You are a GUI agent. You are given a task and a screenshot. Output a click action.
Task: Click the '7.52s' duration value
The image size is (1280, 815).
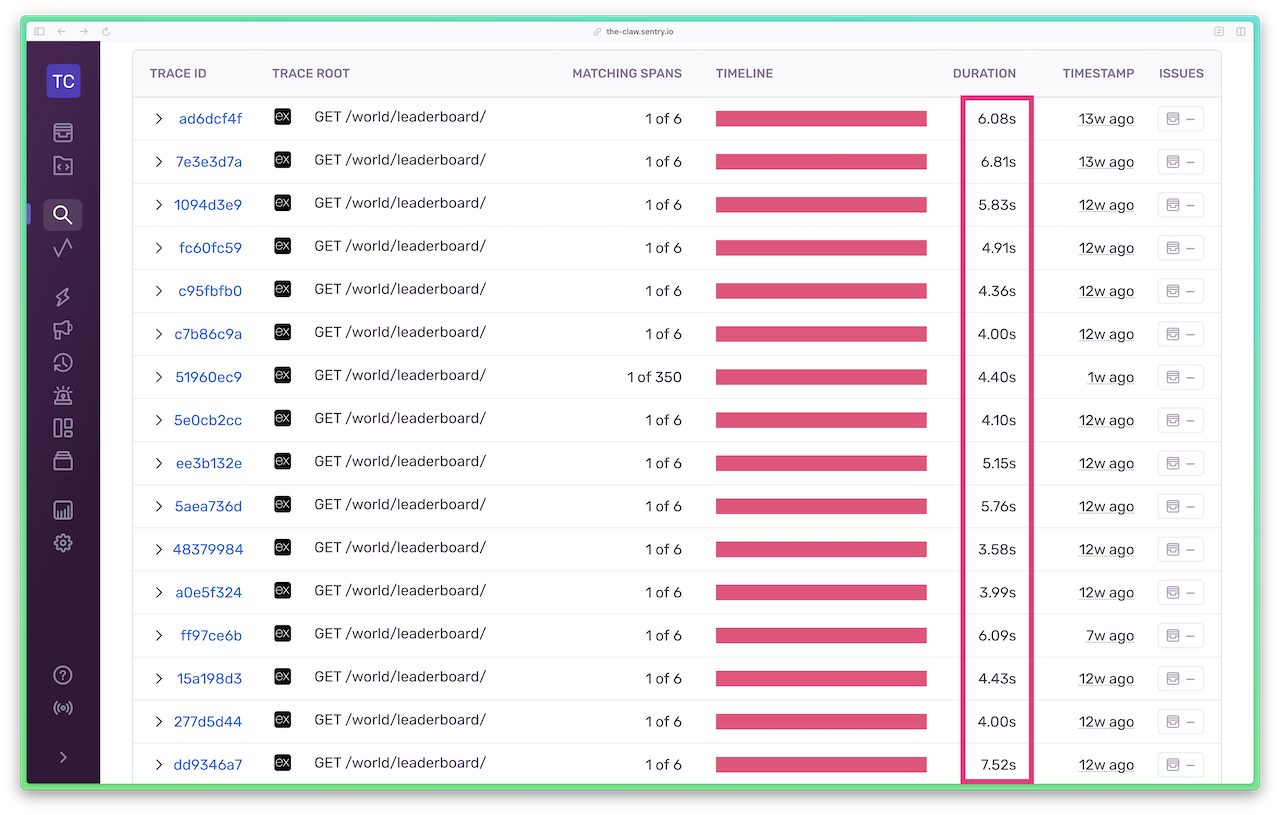[x=998, y=765]
